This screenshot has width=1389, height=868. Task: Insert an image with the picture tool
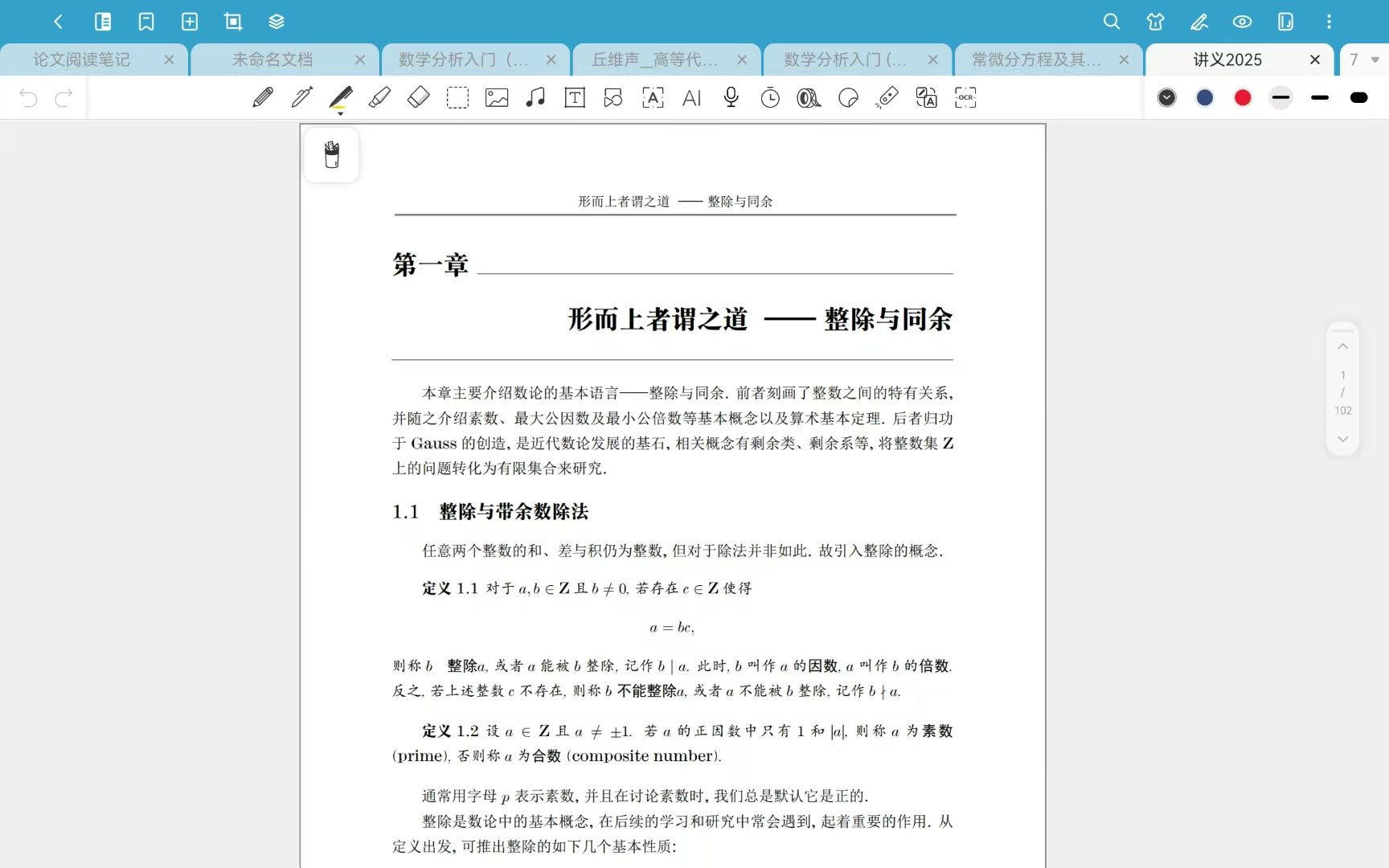pyautogui.click(x=497, y=98)
